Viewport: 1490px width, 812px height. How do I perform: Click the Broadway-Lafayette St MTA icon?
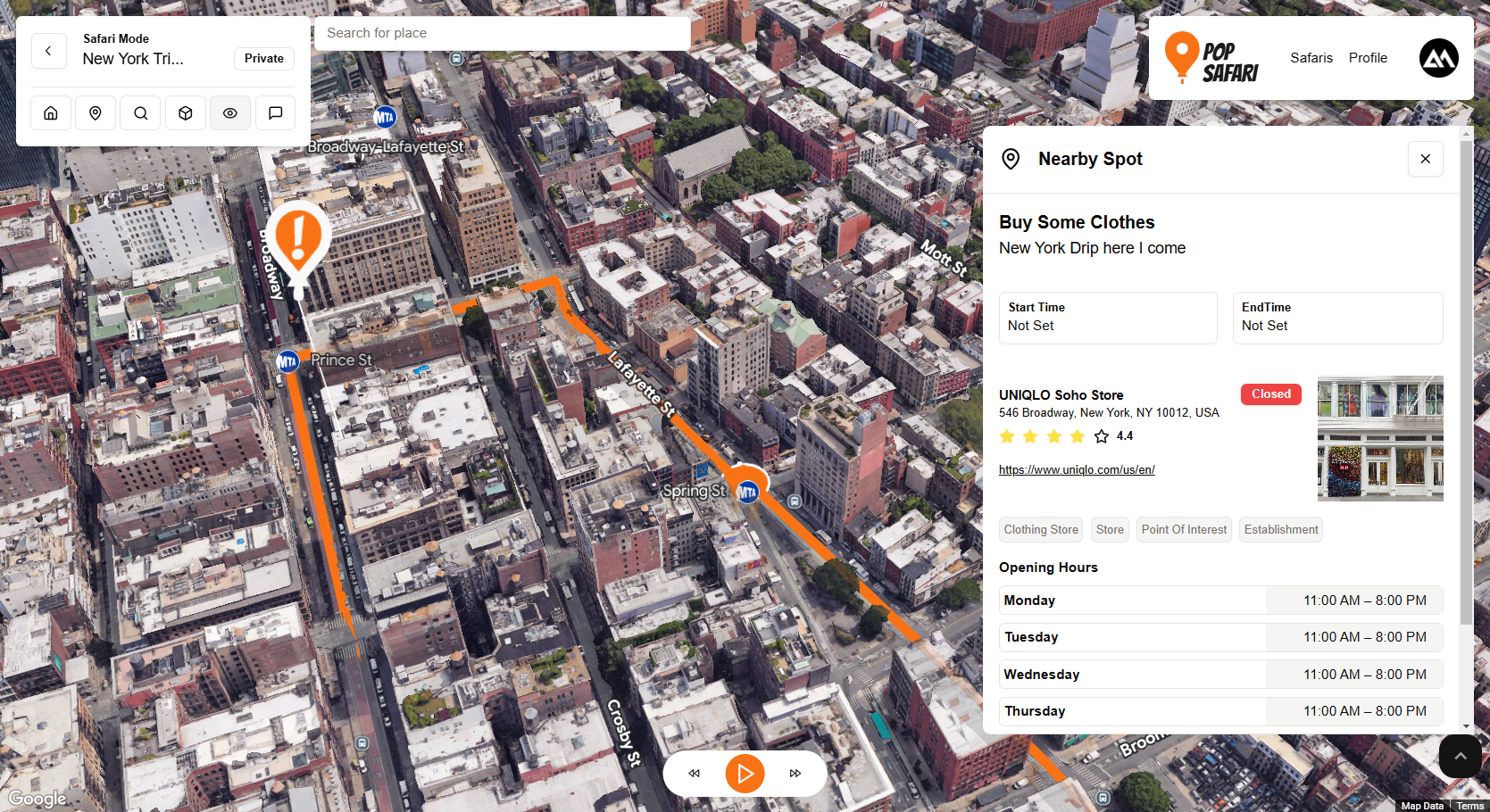pyautogui.click(x=384, y=117)
